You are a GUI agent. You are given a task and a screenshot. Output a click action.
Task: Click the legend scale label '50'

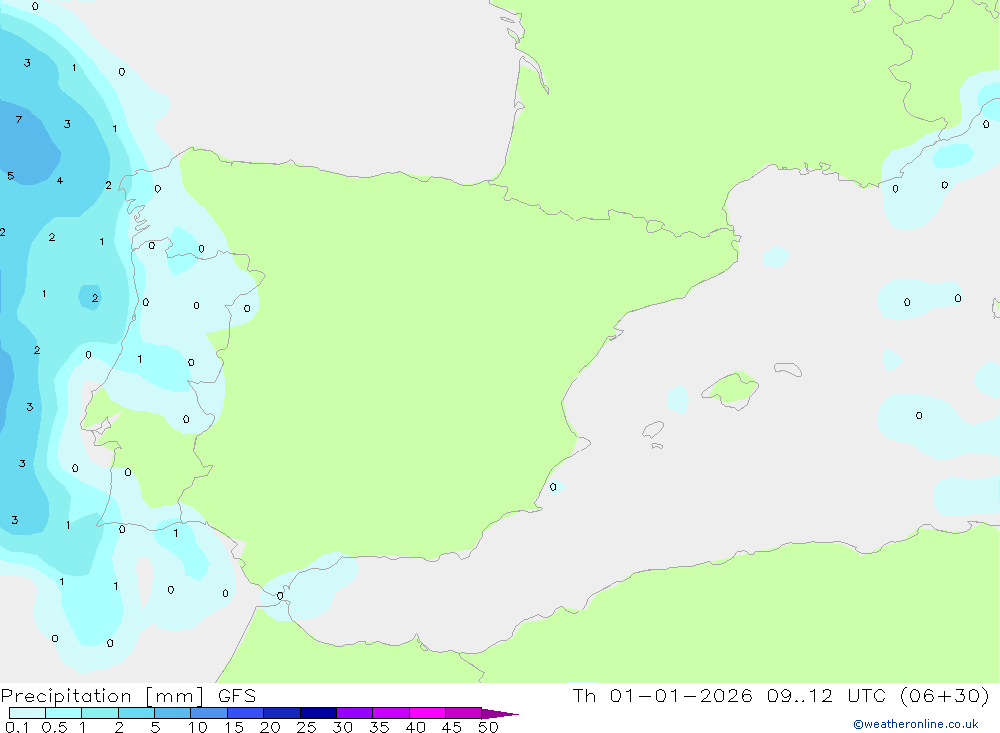[488, 727]
